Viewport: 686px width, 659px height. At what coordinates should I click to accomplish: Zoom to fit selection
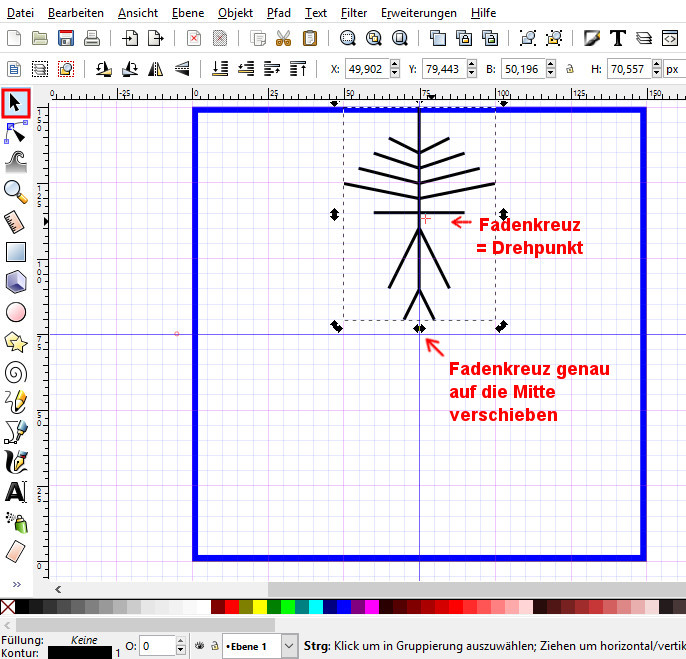point(348,38)
